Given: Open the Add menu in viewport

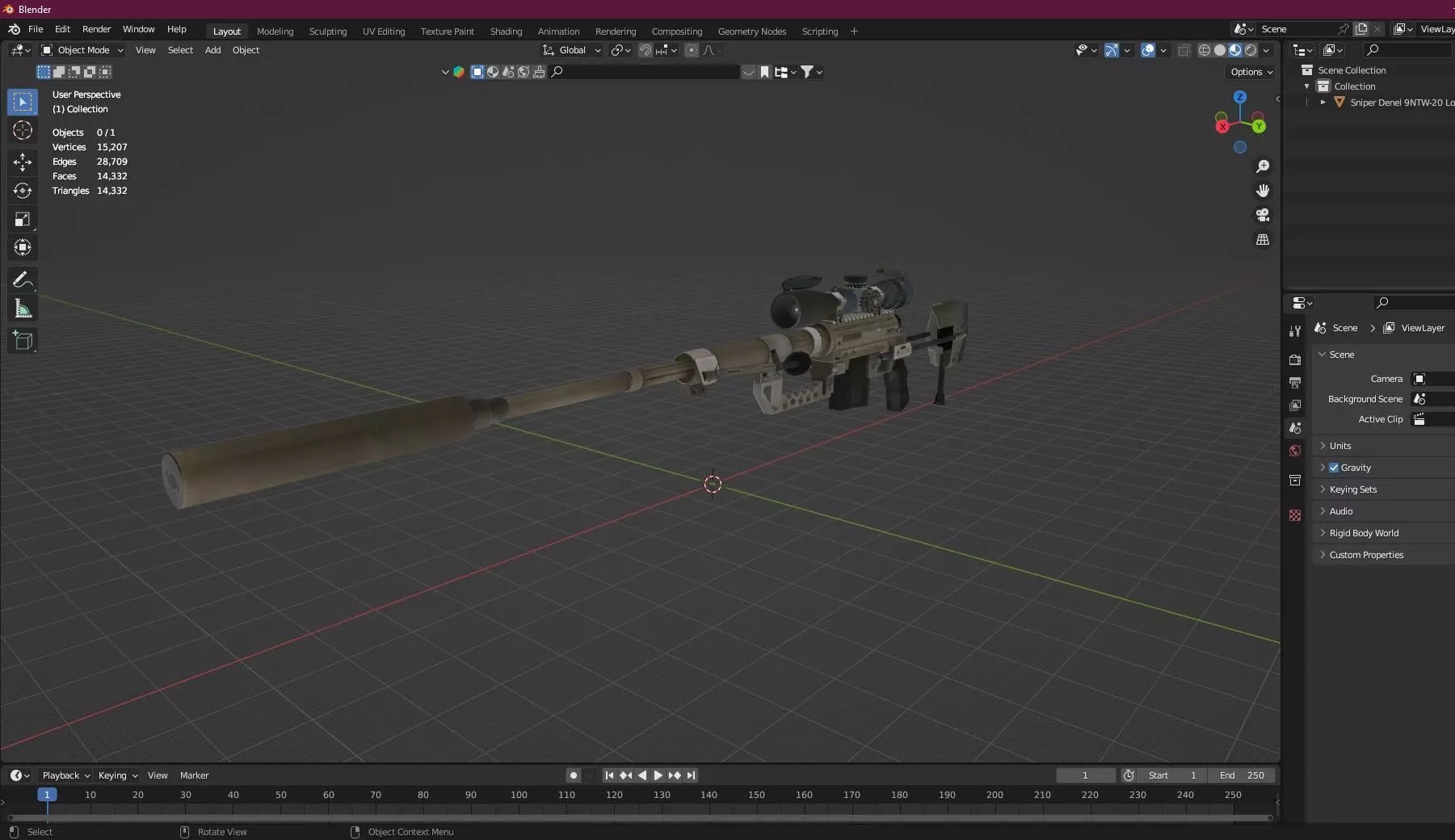Looking at the screenshot, I should point(212,50).
